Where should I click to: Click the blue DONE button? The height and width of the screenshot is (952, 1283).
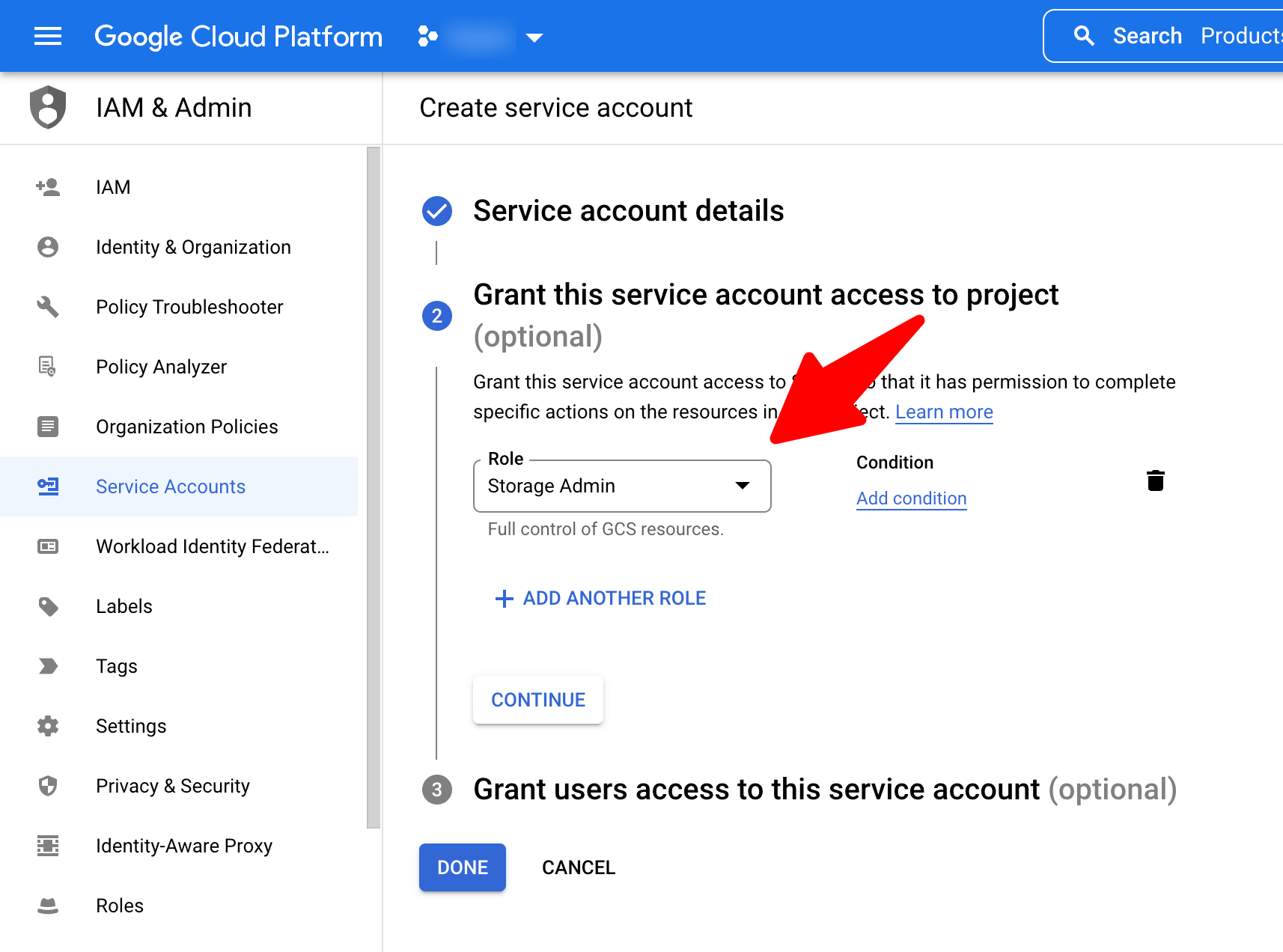(x=462, y=867)
